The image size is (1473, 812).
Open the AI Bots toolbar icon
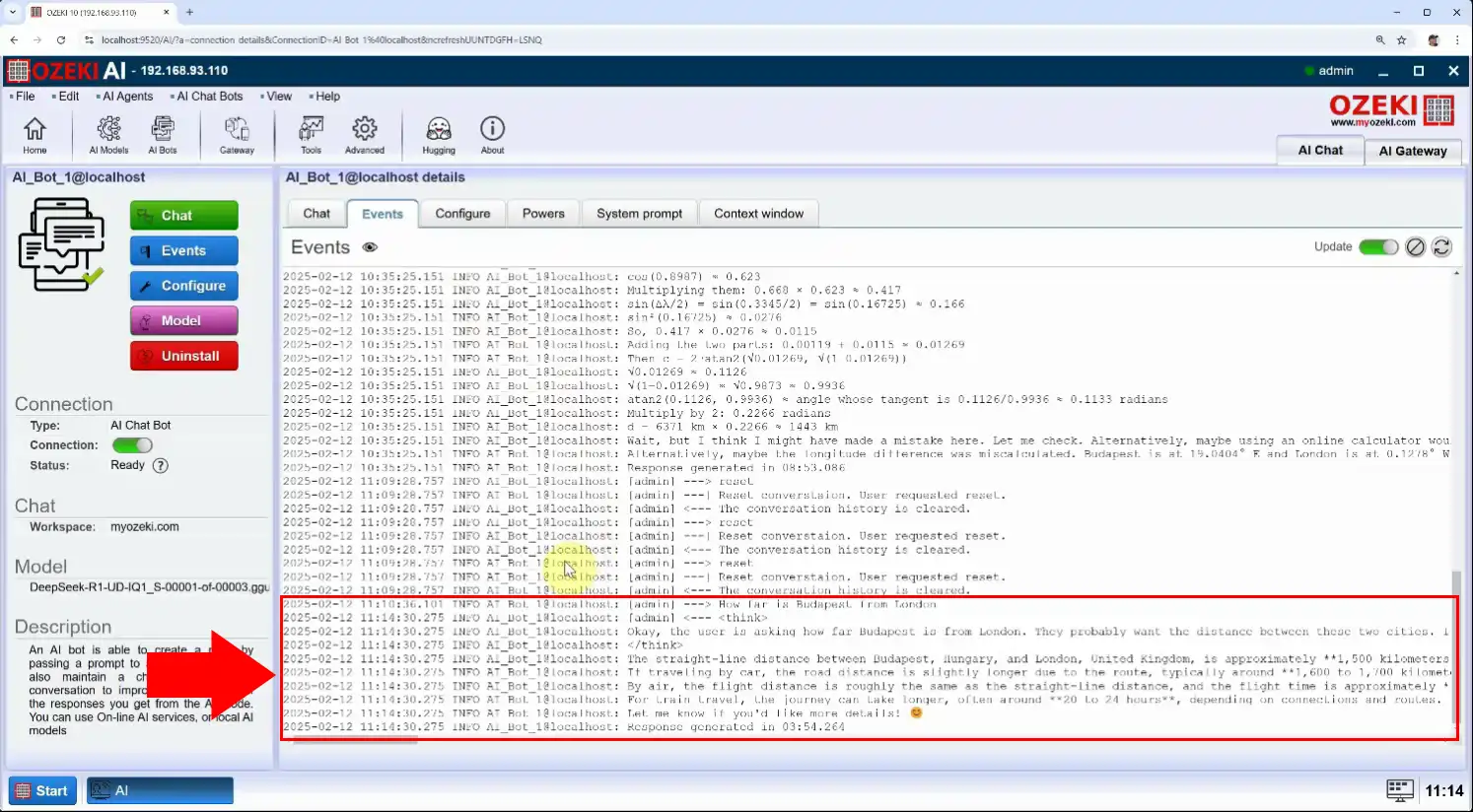(163, 135)
